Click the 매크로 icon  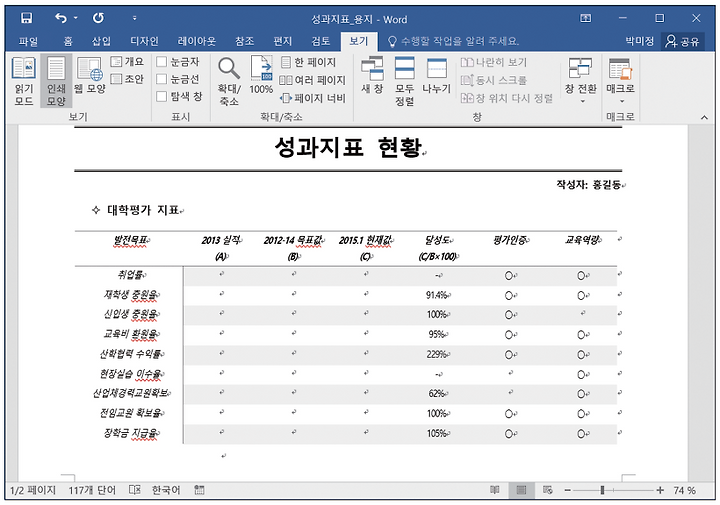click(620, 69)
